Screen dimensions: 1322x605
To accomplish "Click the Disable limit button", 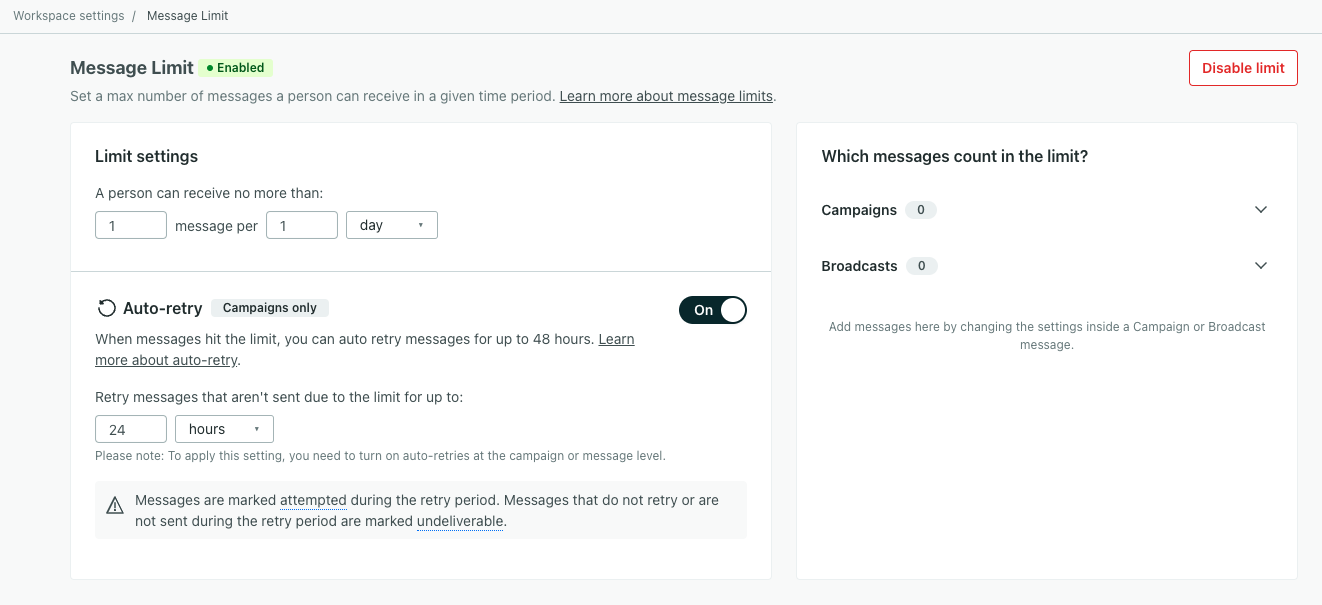I will pyautogui.click(x=1243, y=68).
